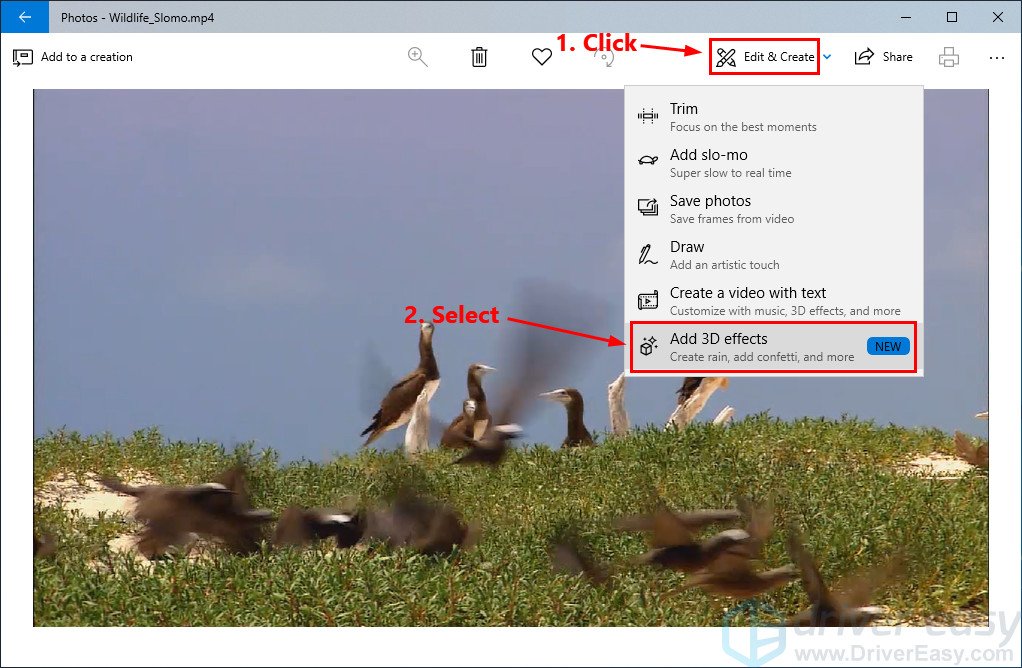Click the text 'Add an artistic touch'

click(725, 265)
